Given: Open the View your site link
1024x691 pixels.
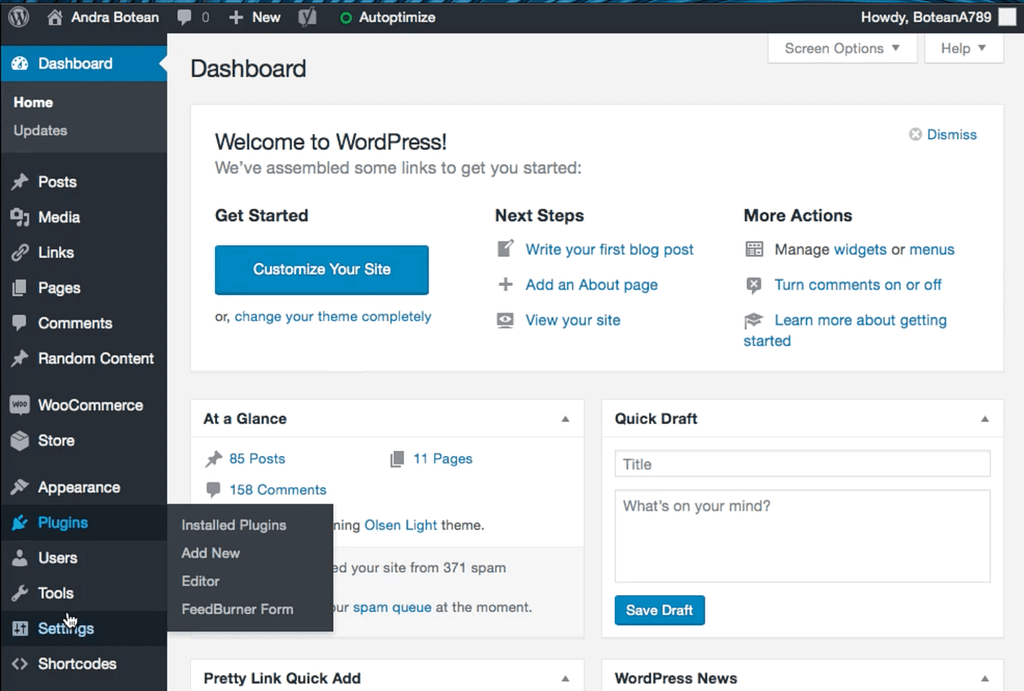Looking at the screenshot, I should pyautogui.click(x=573, y=320).
